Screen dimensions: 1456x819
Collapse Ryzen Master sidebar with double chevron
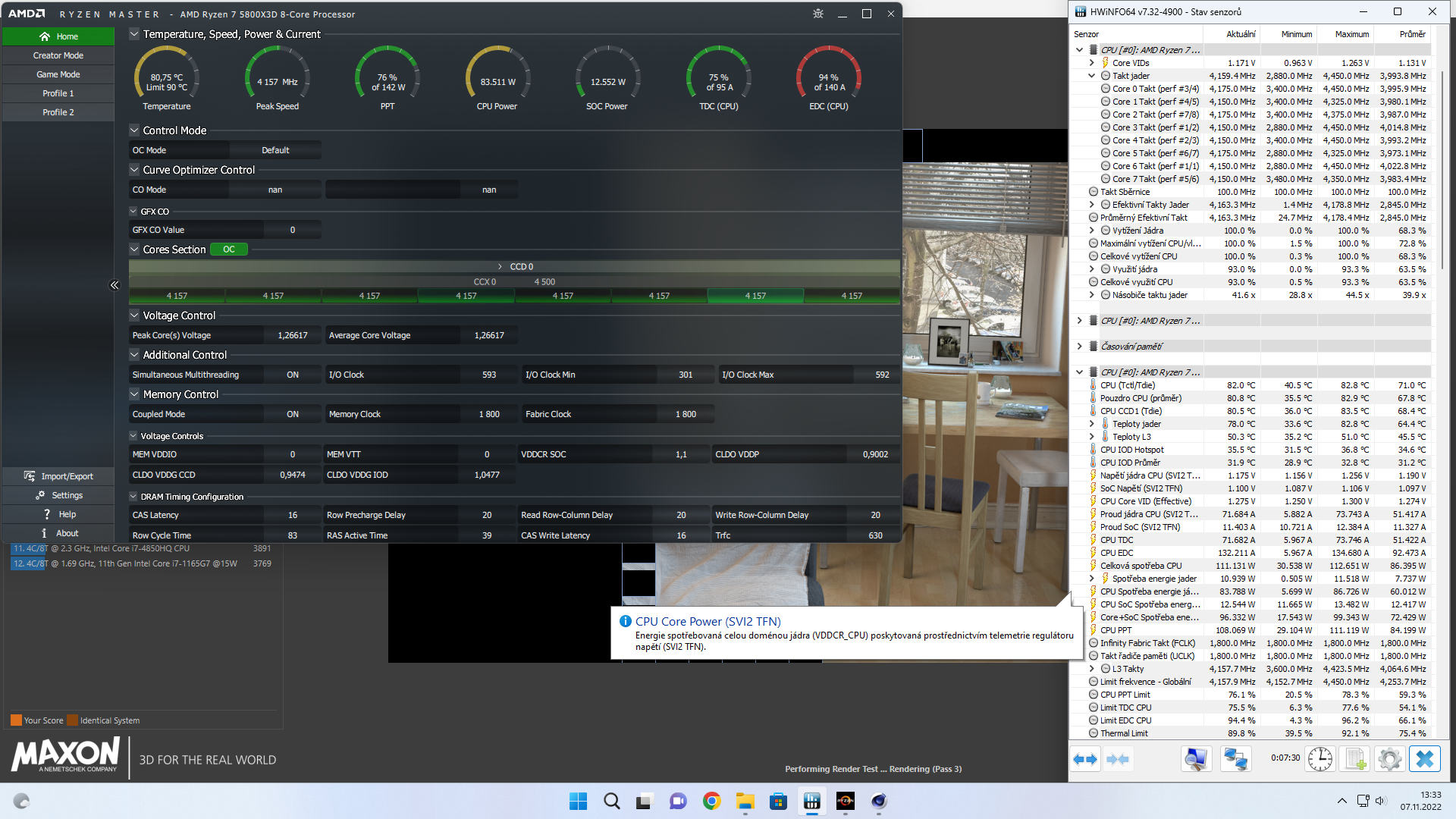click(x=115, y=285)
